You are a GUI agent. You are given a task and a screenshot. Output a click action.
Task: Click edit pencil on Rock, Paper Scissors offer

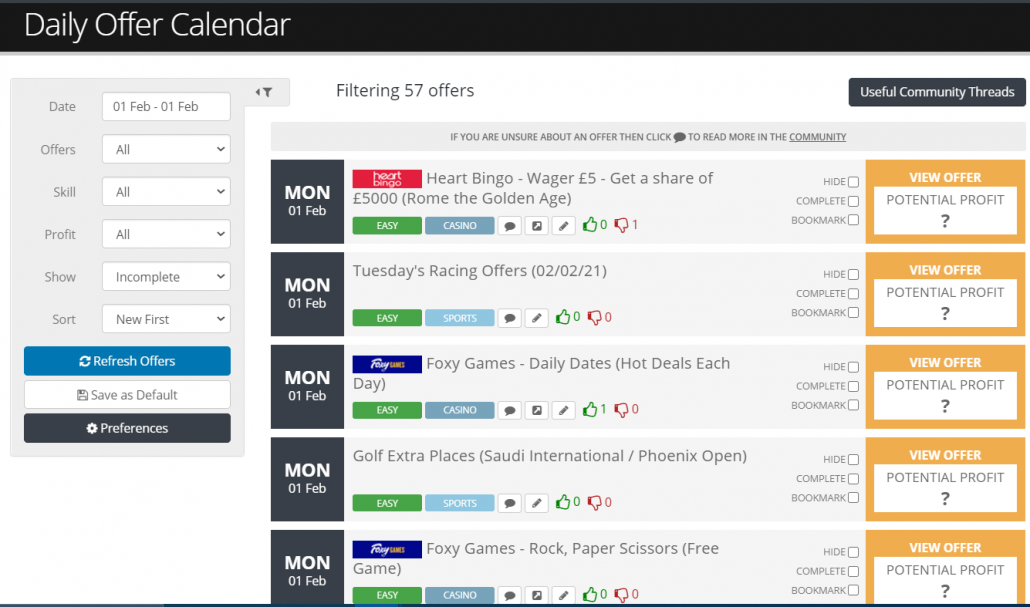563,595
